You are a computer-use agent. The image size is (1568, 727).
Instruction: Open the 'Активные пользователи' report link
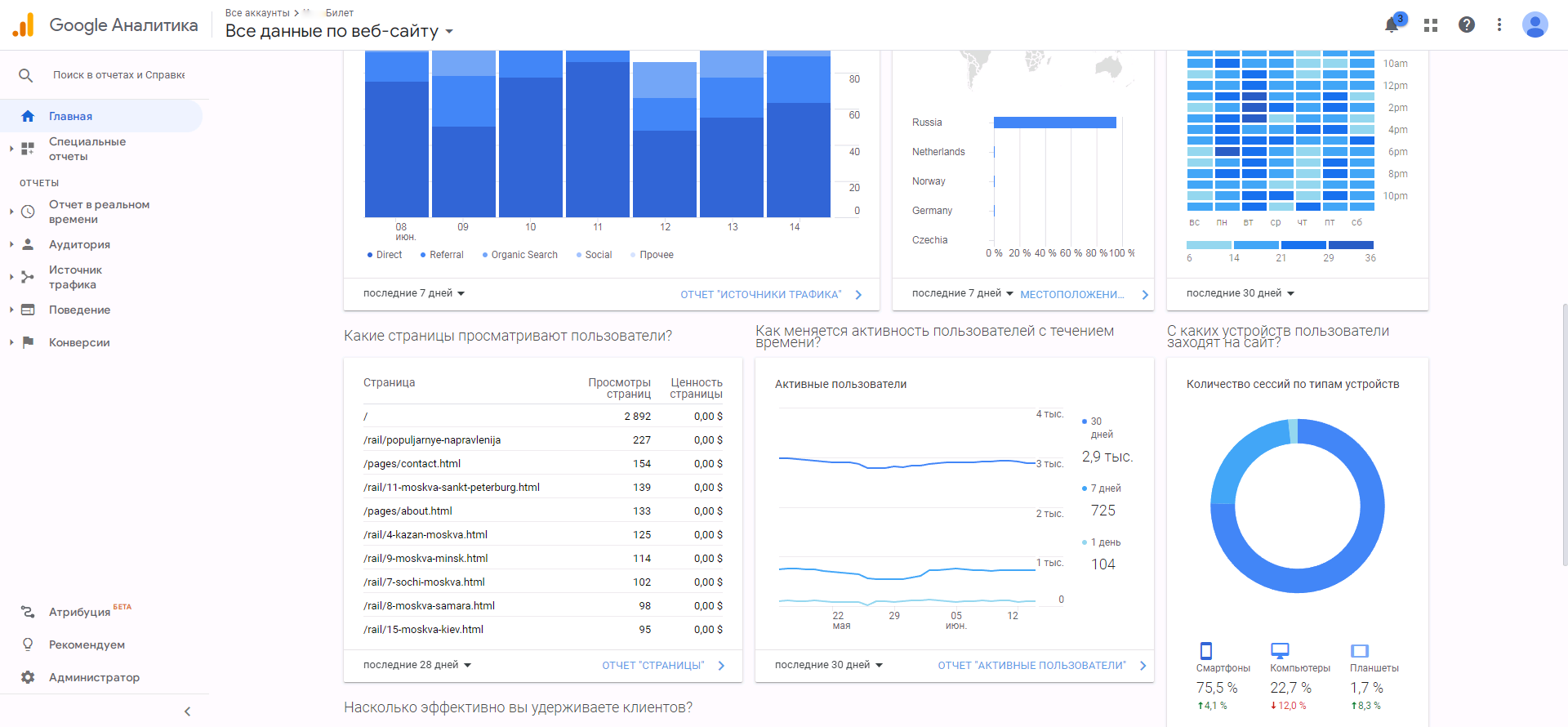click(1031, 666)
